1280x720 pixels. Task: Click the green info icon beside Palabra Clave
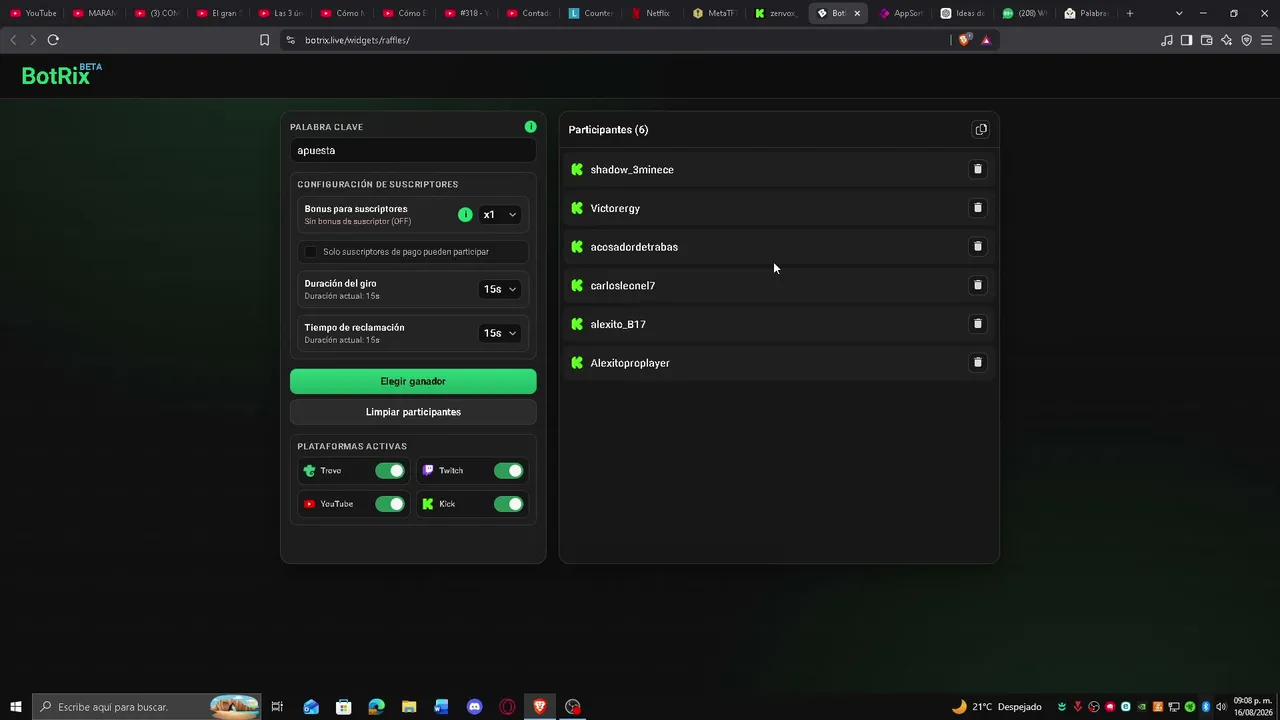(530, 127)
